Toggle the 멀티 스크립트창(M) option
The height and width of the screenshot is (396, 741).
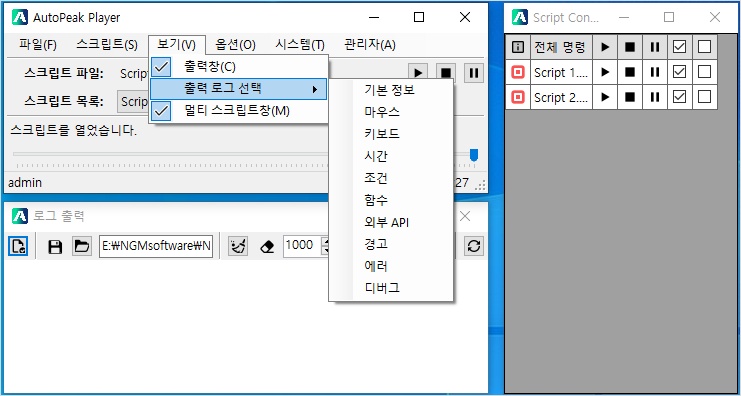pos(239,111)
